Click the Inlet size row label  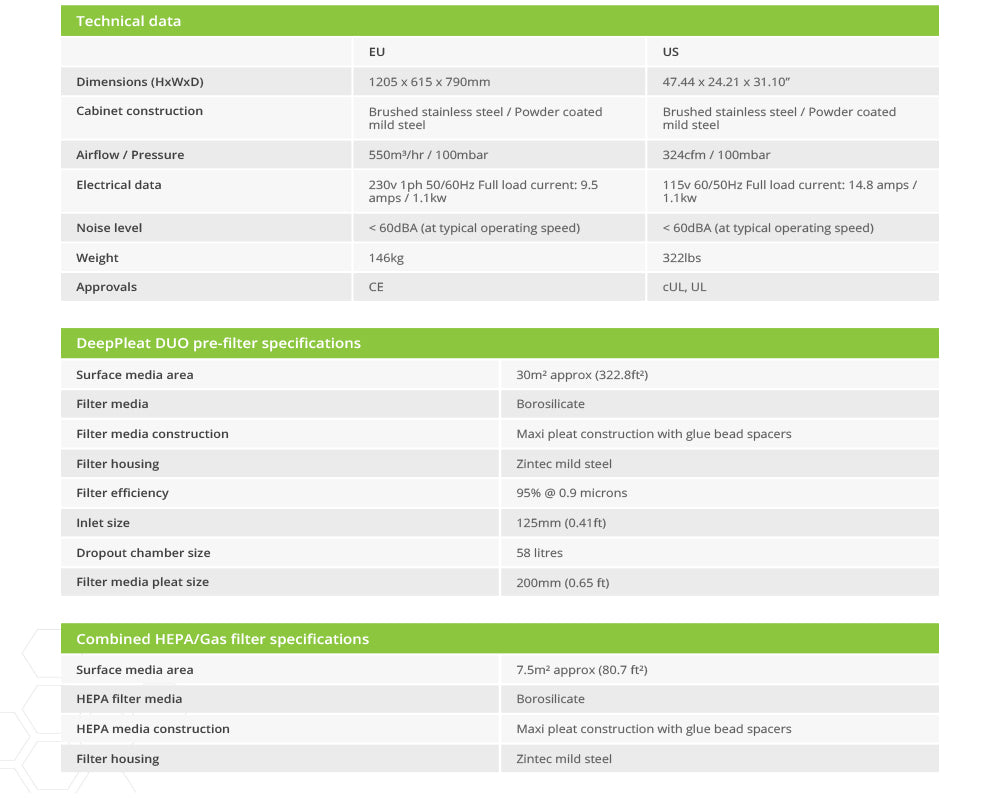(x=103, y=523)
